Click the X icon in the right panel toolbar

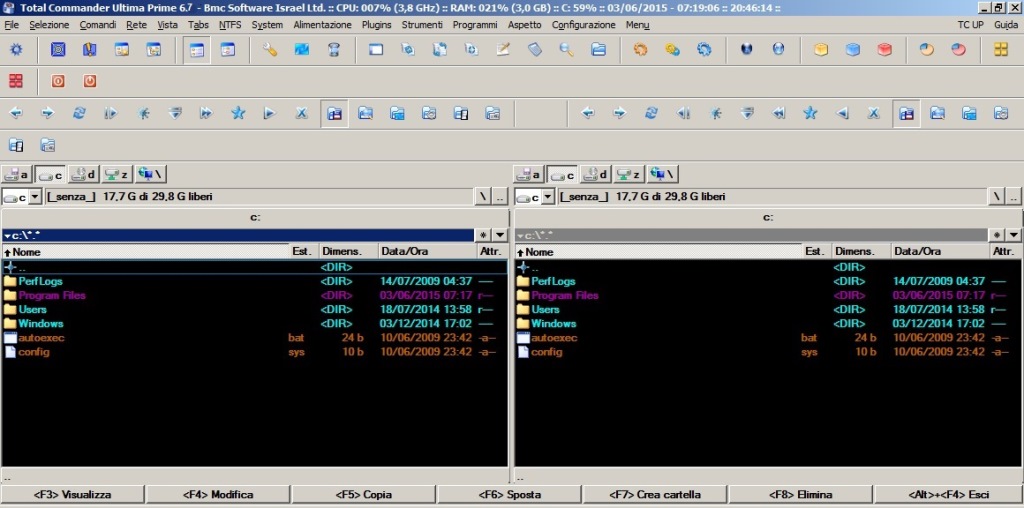coord(873,113)
